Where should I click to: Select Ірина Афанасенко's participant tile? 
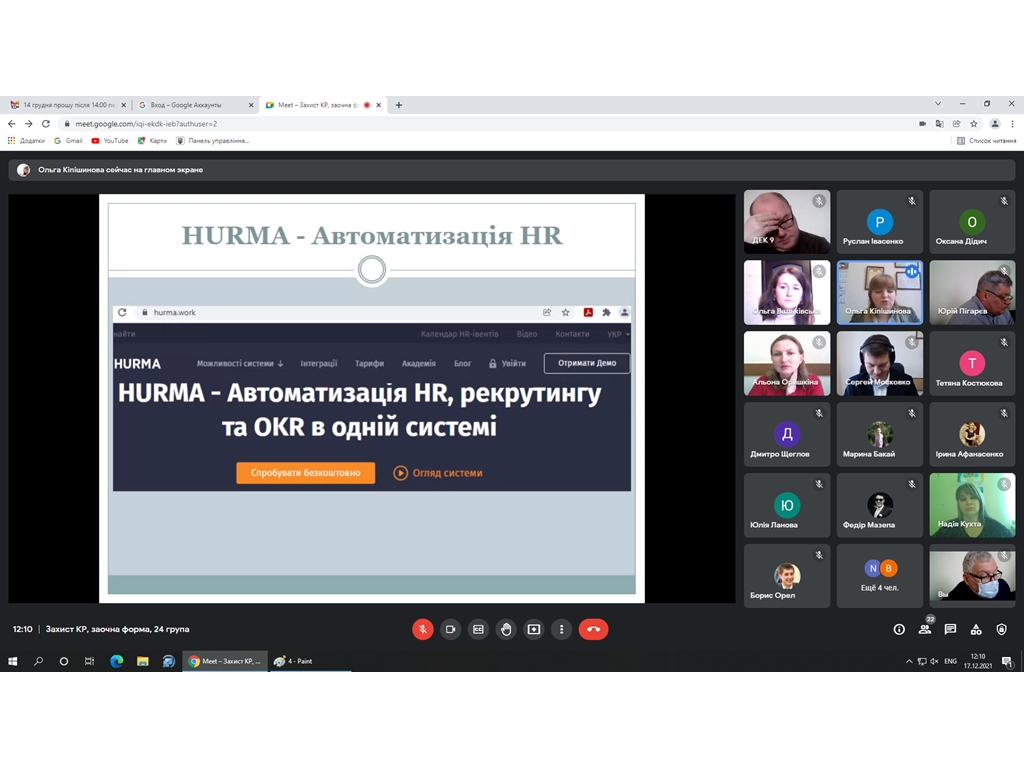(972, 434)
